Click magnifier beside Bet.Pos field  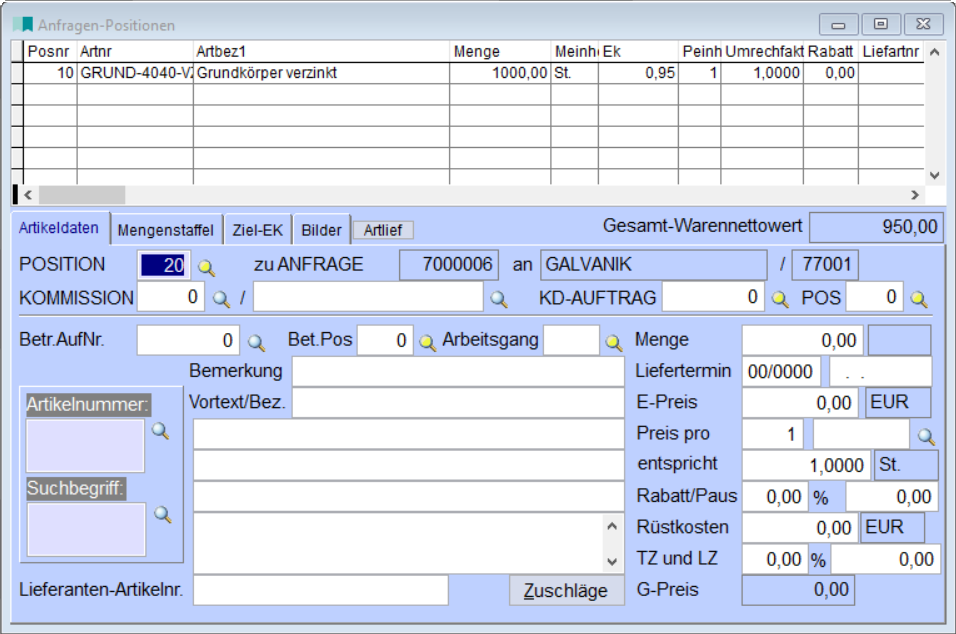[x=427, y=342]
